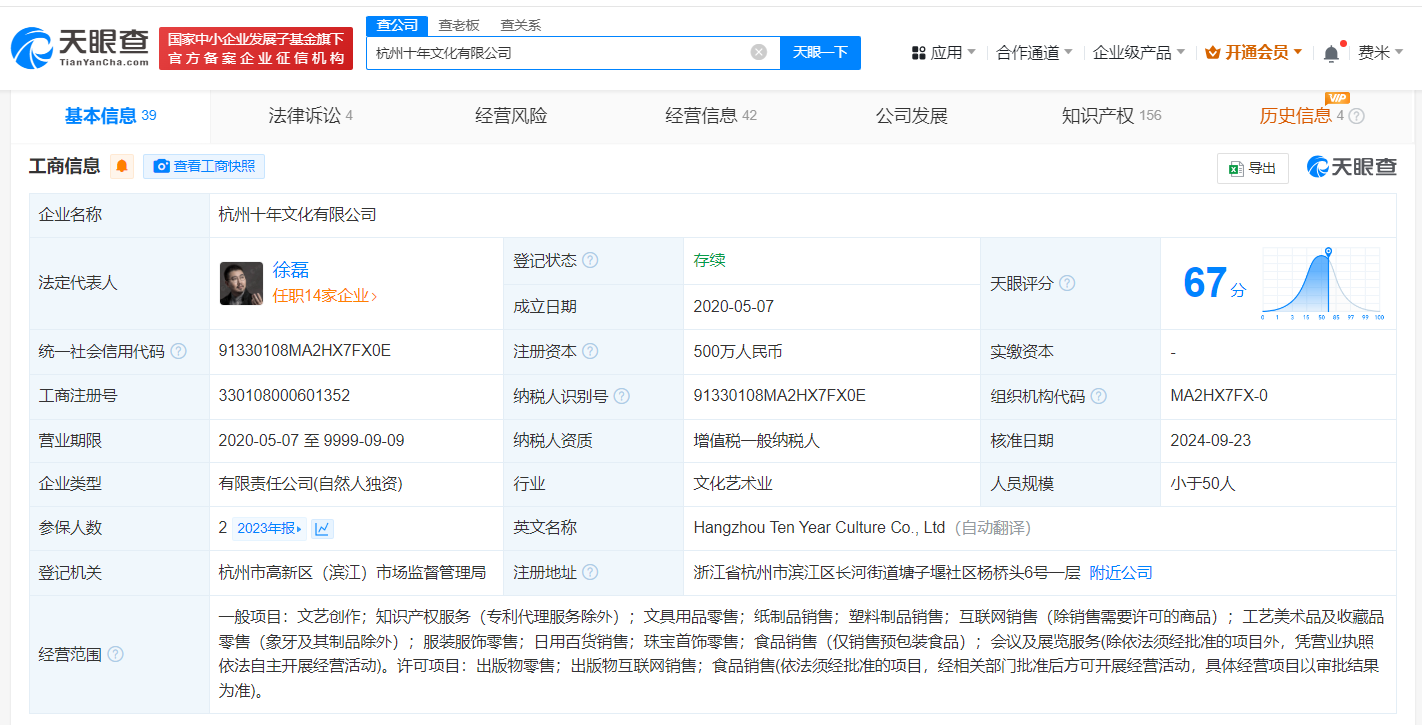The width and height of the screenshot is (1422, 725).
Task: Click the help icon next to 登记状态
Action: pos(590,260)
